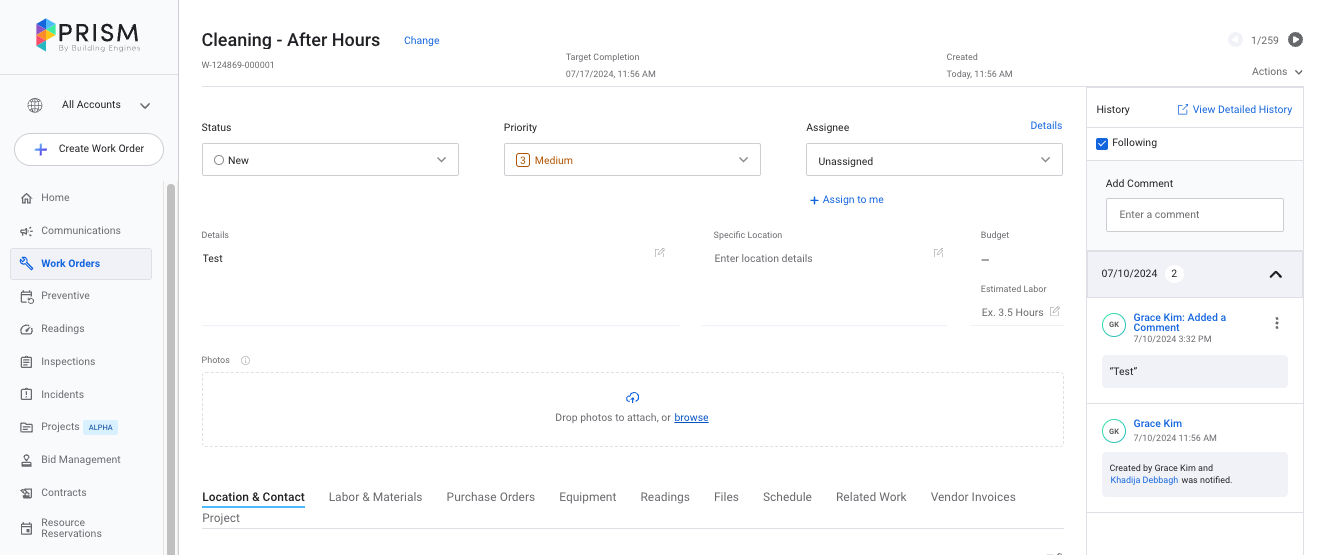Open the Purchase Orders tab
1319x555 pixels.
[490, 497]
